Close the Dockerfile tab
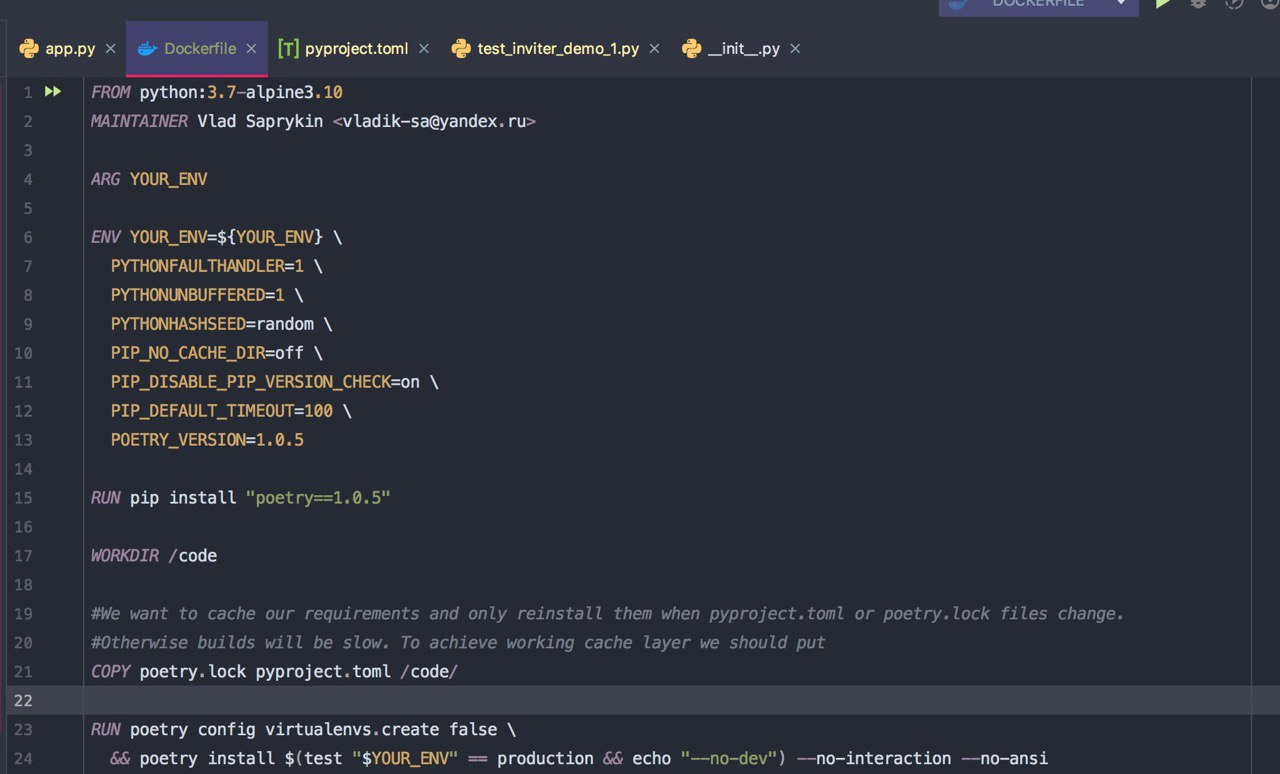The width and height of the screenshot is (1280, 774). point(252,48)
